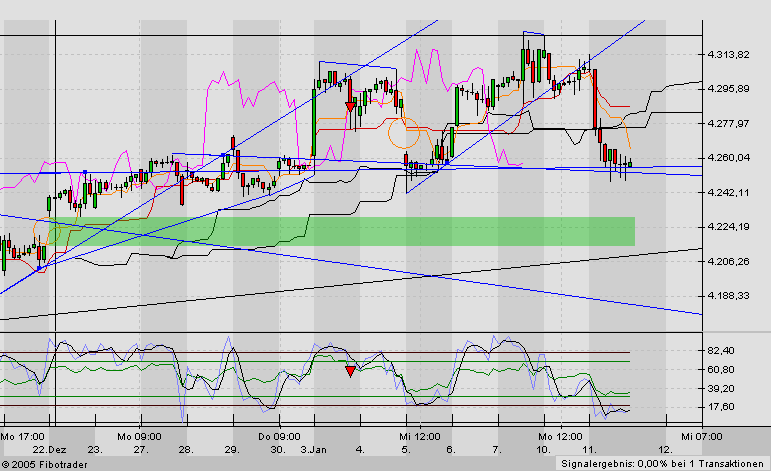This screenshot has width=771, height=471.
Task: Click date label 3.Jan
Action: (x=313, y=450)
